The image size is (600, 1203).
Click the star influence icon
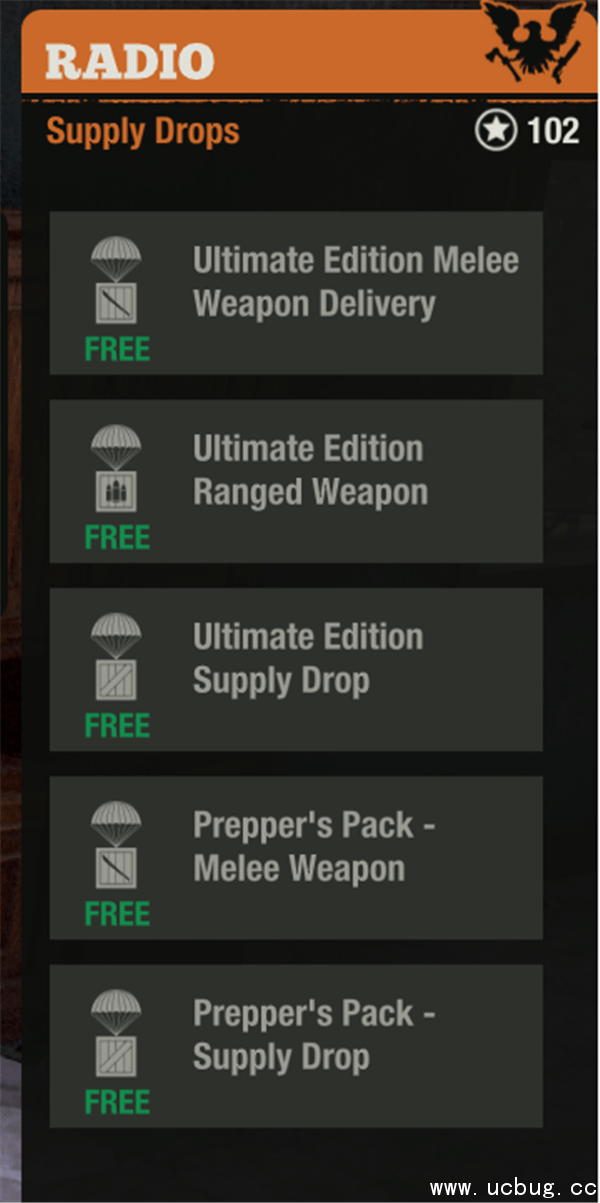click(496, 131)
